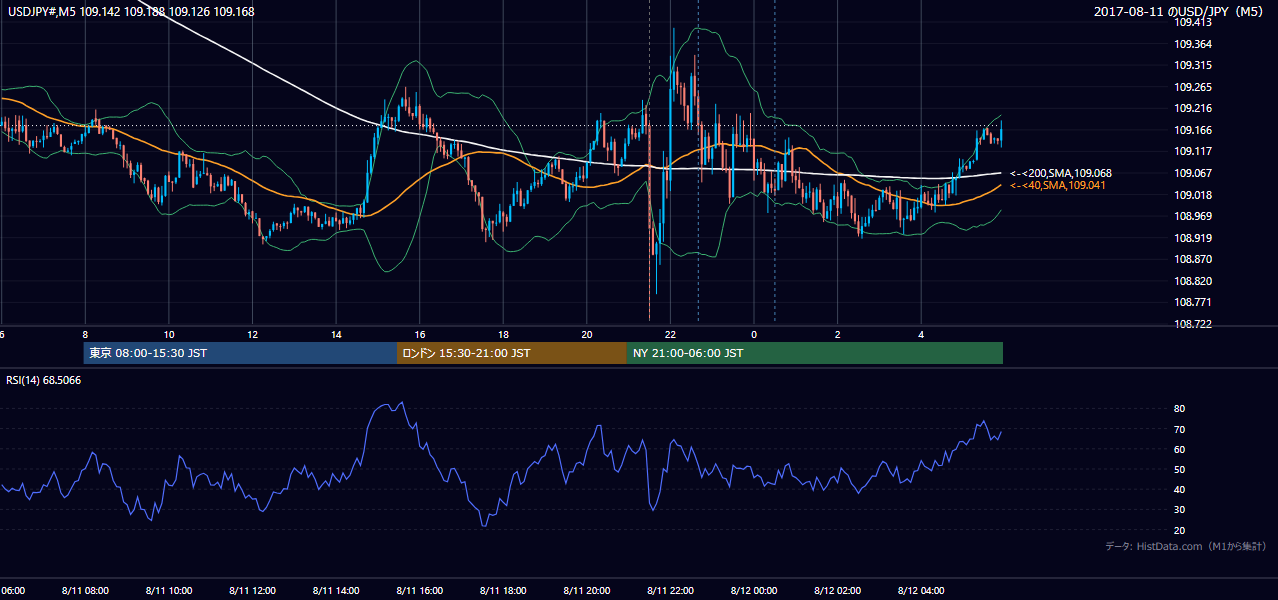
Task: Click the bottom time label 8/11 16:00
Action: (420, 591)
